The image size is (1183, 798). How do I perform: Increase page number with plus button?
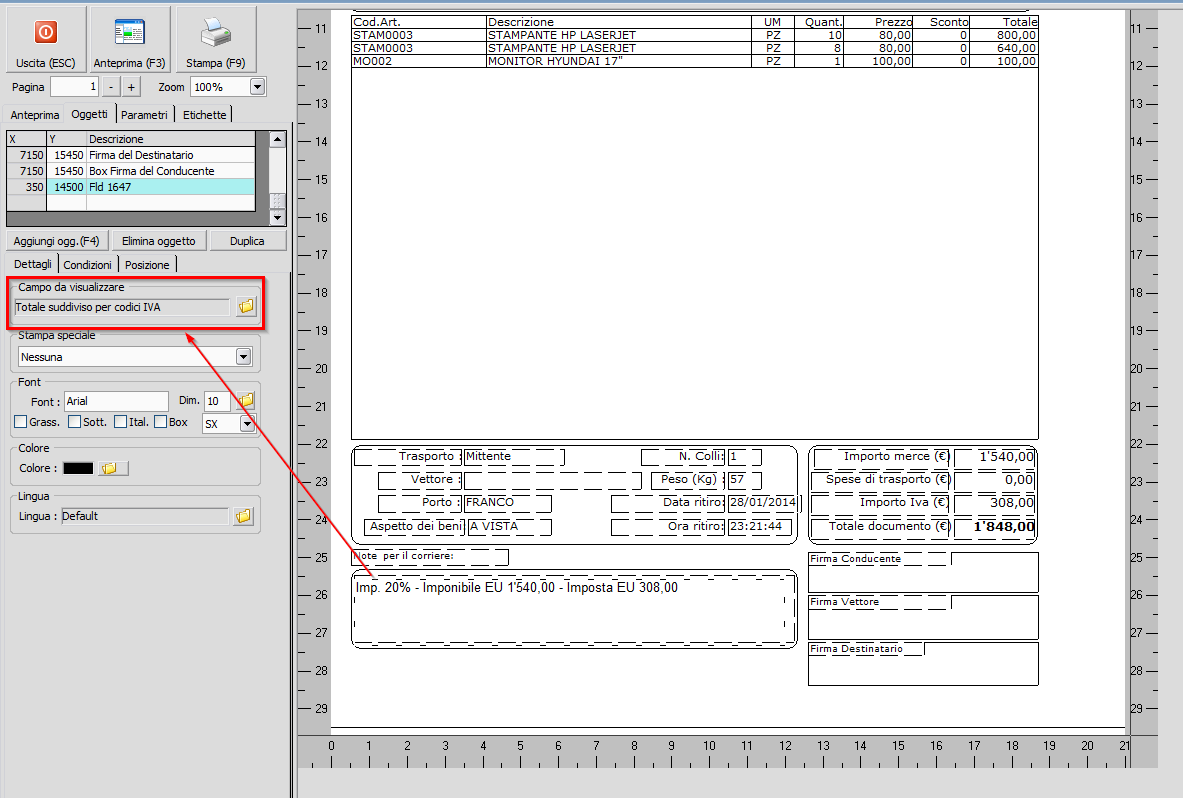click(x=131, y=87)
